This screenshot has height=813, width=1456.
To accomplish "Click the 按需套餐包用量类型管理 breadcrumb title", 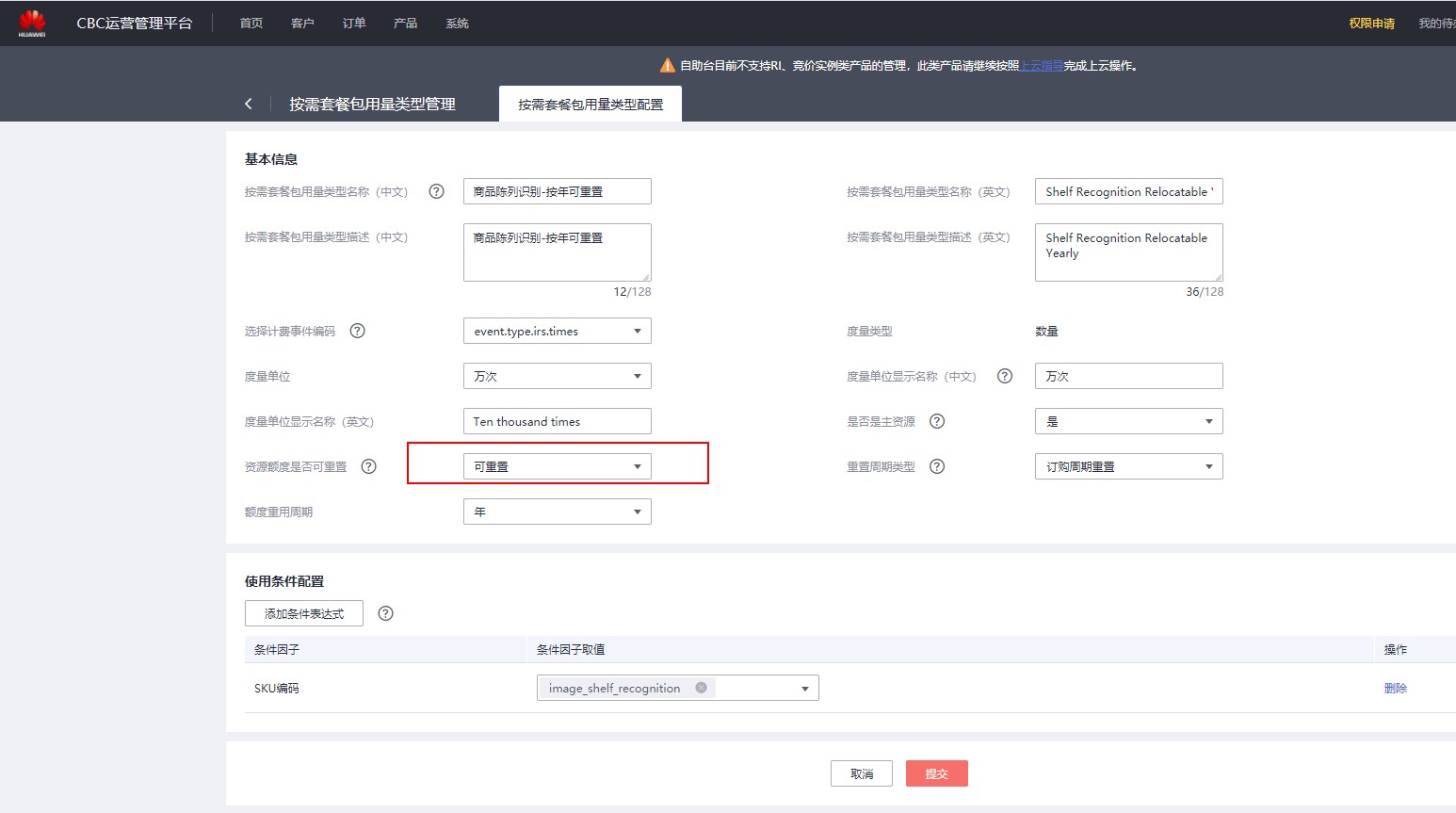I will tap(372, 104).
